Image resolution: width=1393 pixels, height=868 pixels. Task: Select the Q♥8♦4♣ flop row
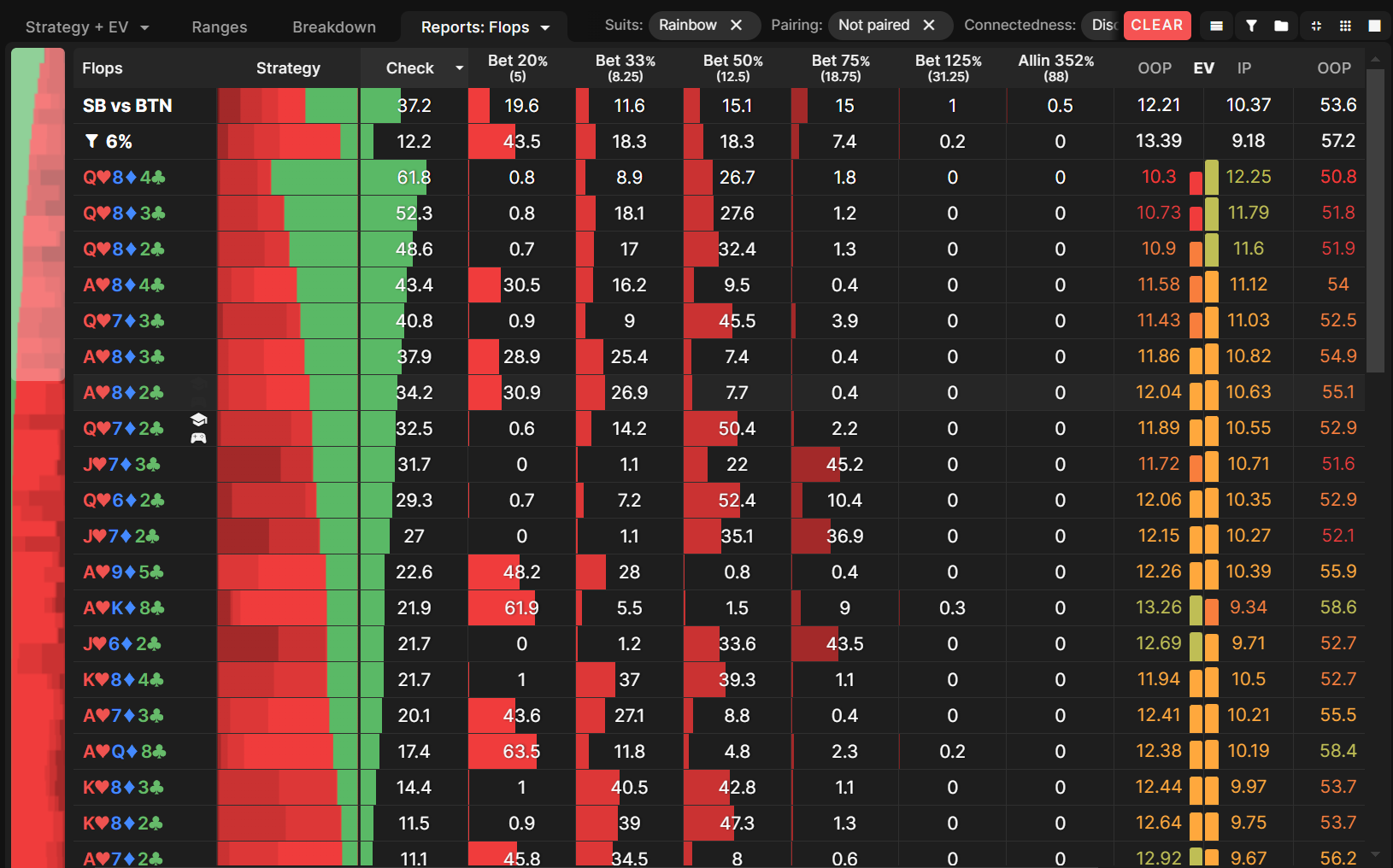(718, 178)
